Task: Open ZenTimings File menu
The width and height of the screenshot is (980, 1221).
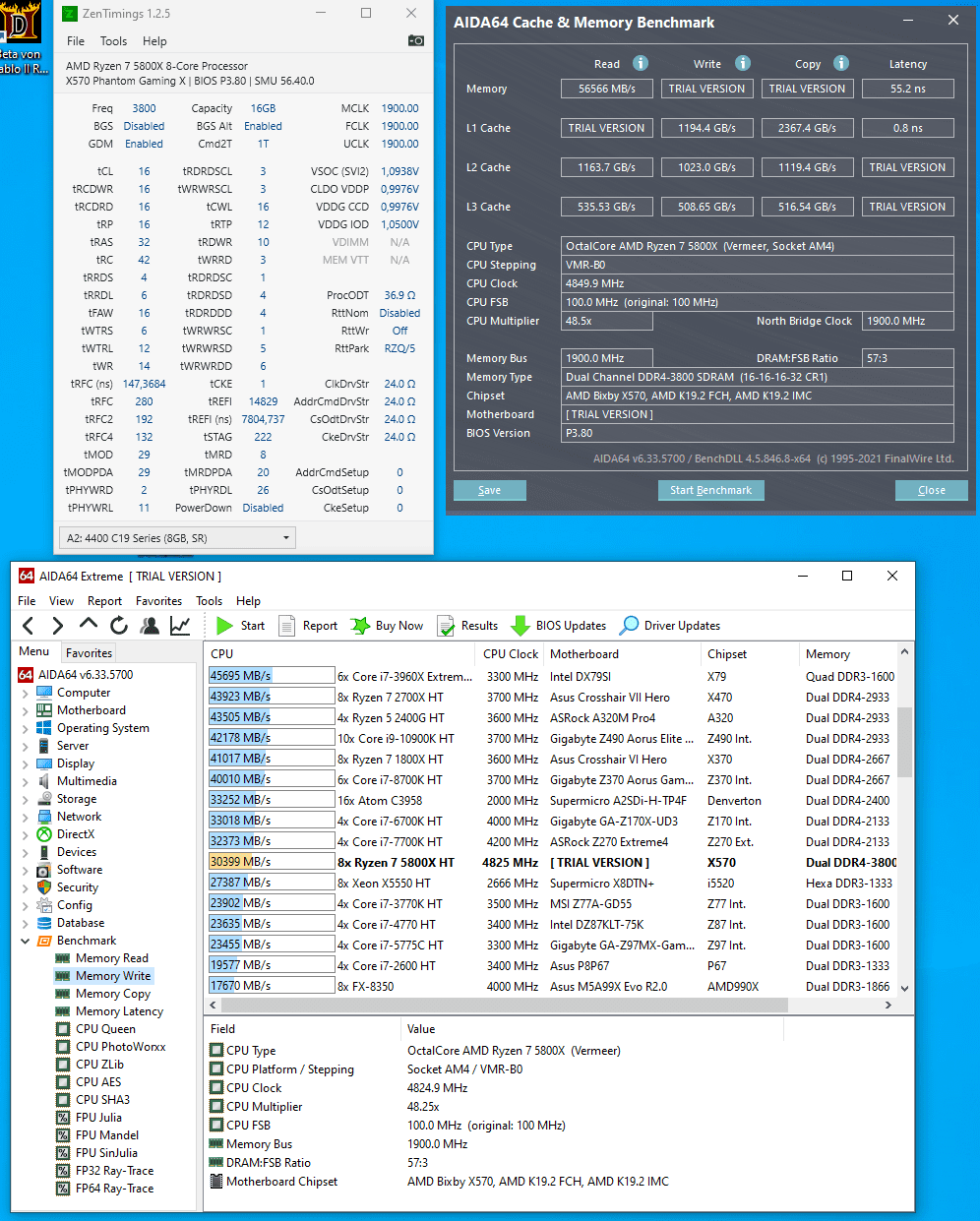Action: pos(76,41)
